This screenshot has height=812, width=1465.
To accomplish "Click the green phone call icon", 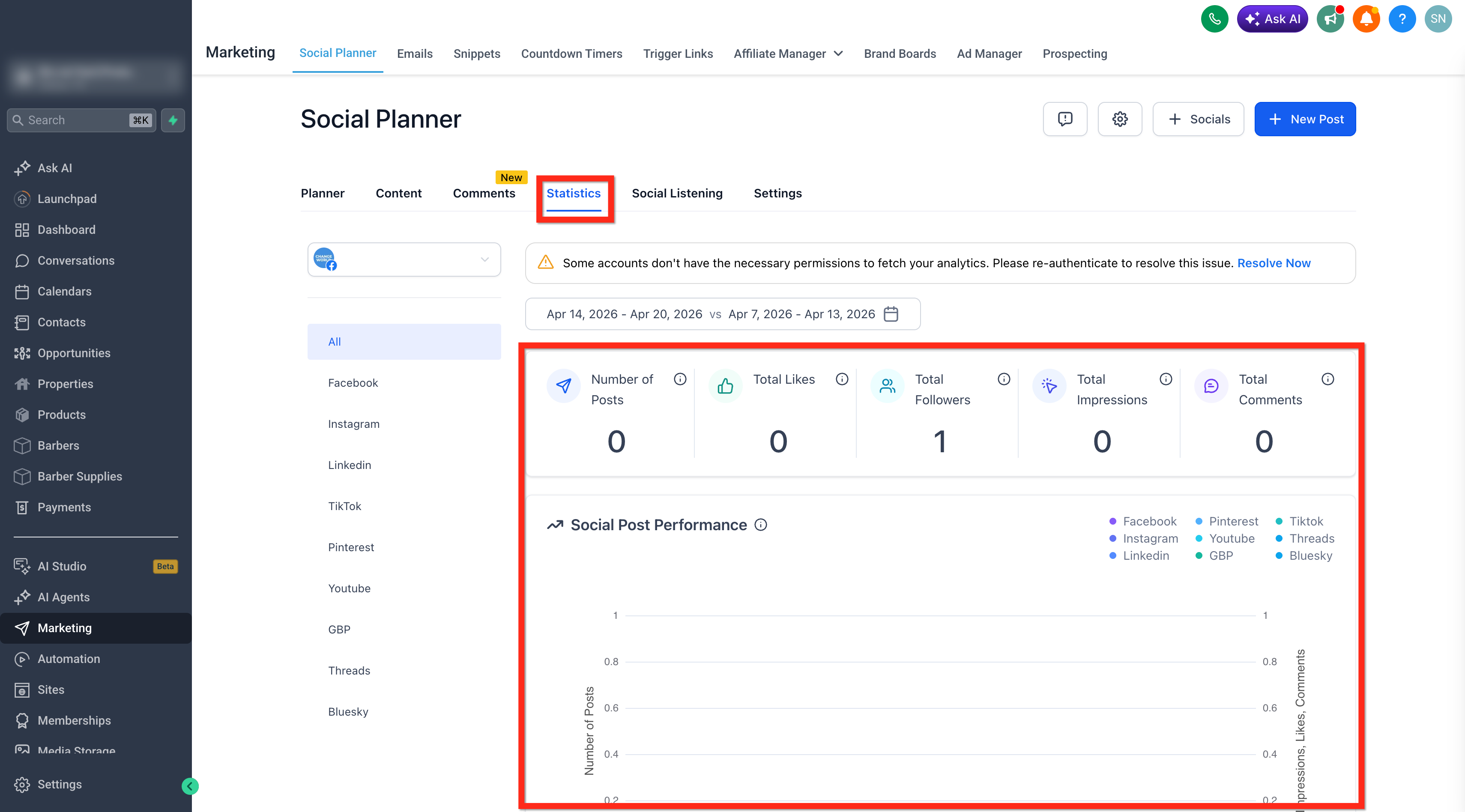I will tap(1214, 19).
